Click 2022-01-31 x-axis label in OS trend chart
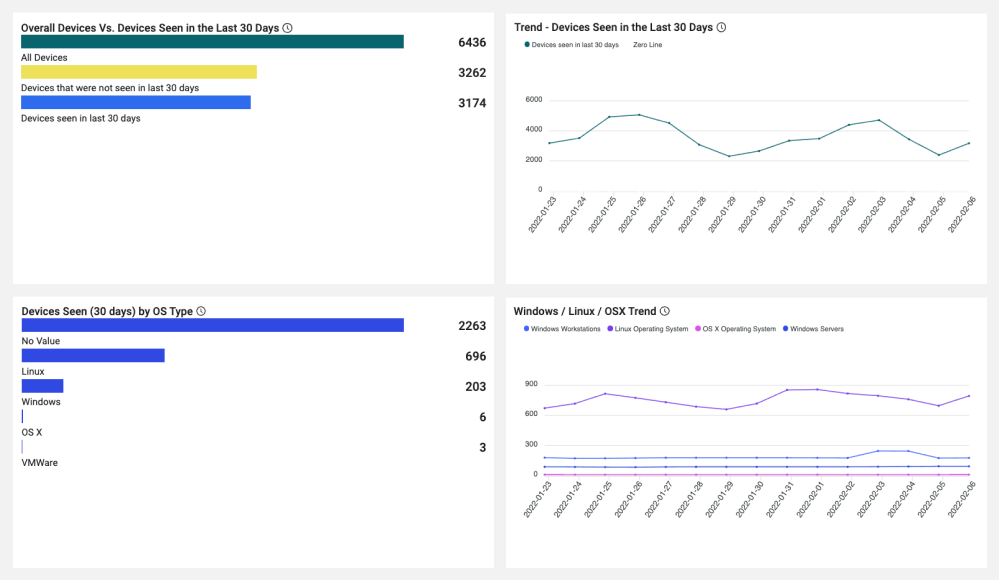This screenshot has width=999, height=580. (x=779, y=499)
